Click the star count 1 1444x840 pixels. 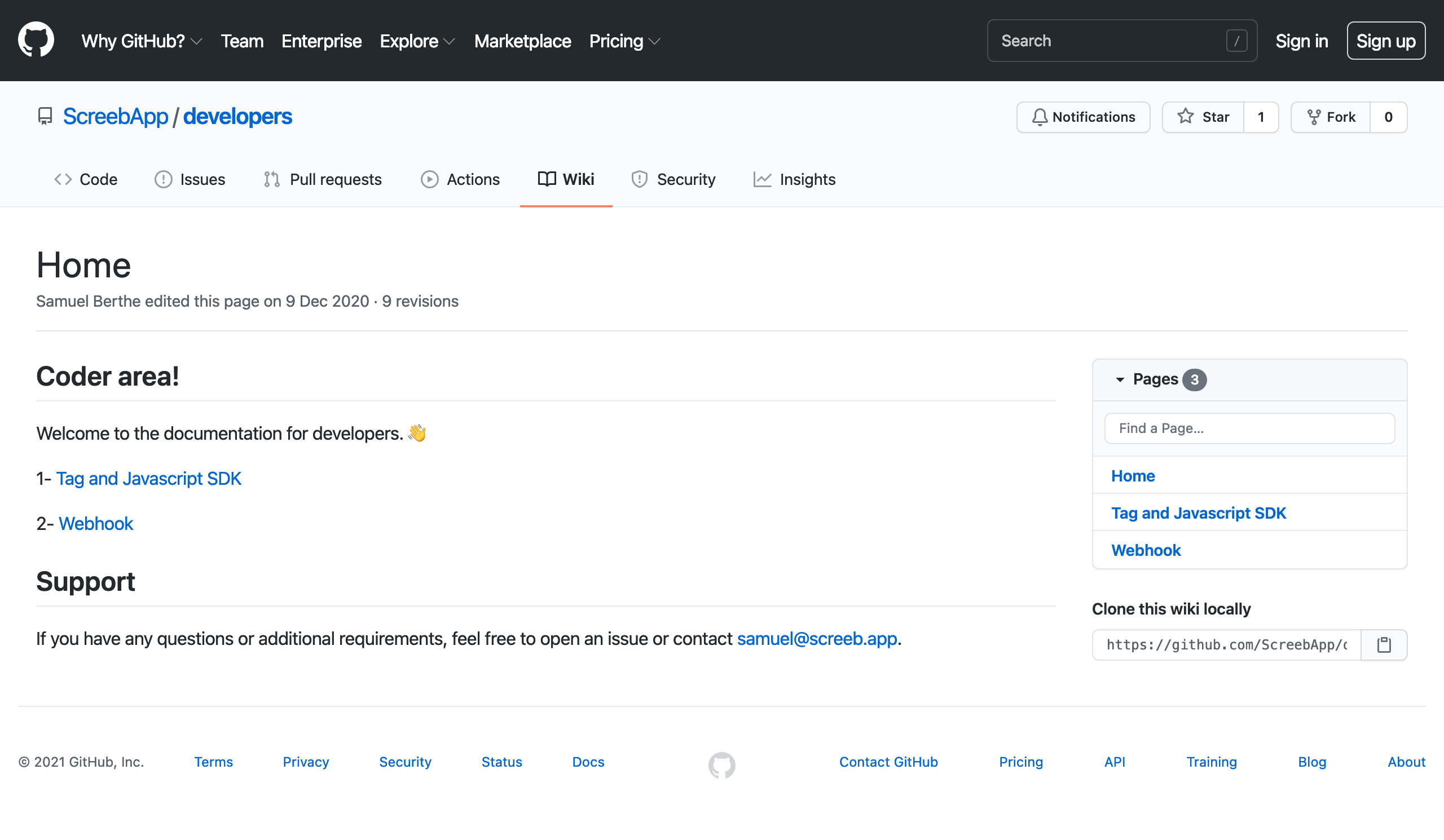[x=1261, y=117]
